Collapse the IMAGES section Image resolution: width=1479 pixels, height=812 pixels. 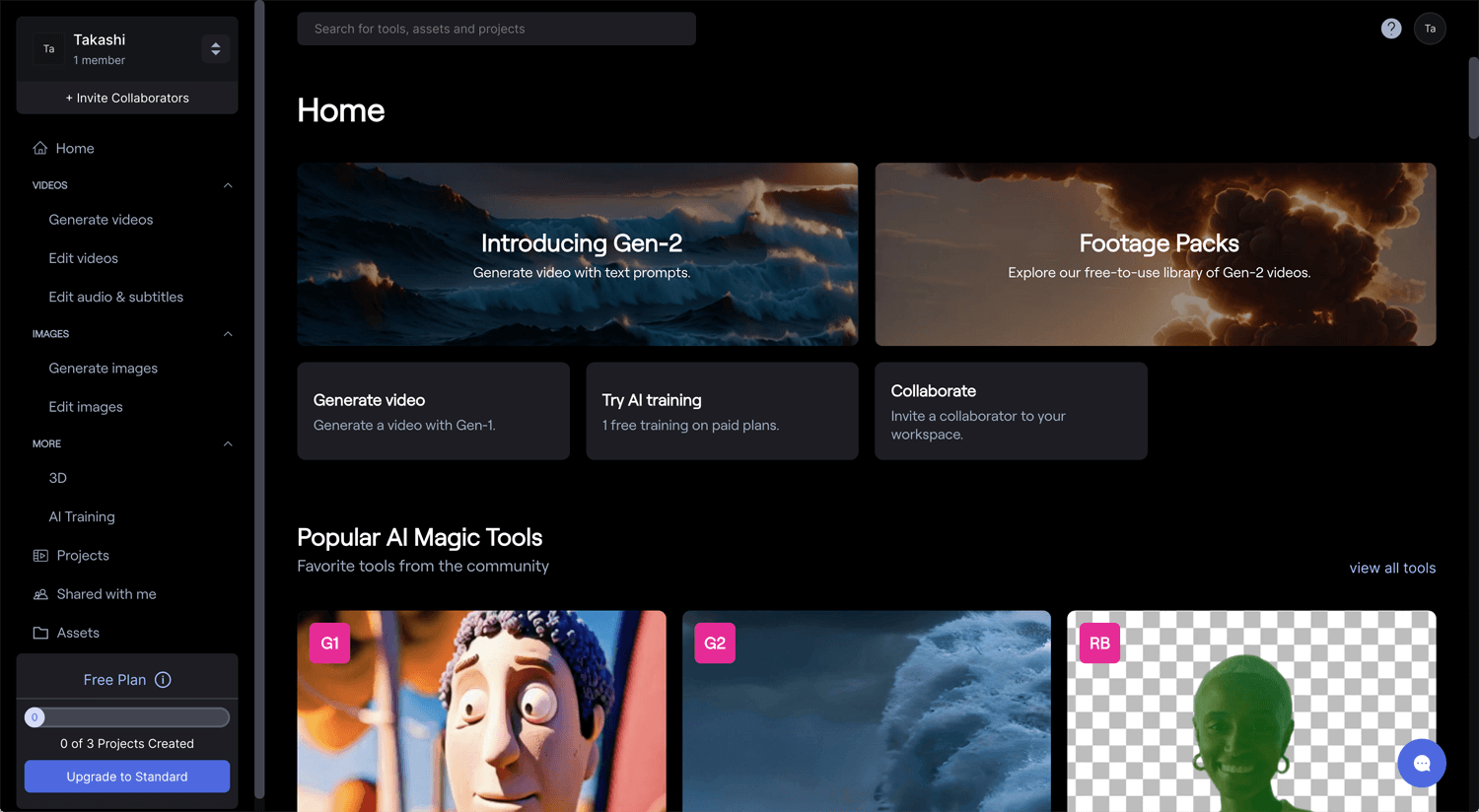tap(228, 334)
